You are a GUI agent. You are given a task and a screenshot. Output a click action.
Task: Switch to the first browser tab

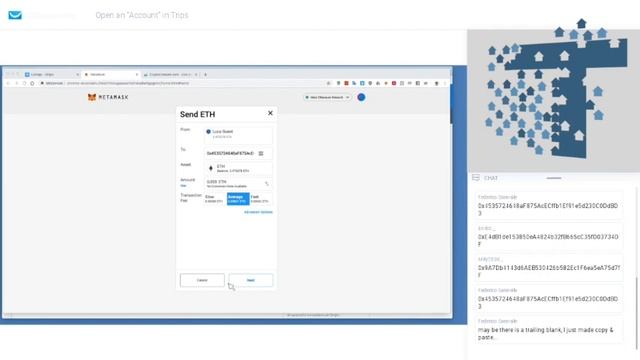[51, 74]
